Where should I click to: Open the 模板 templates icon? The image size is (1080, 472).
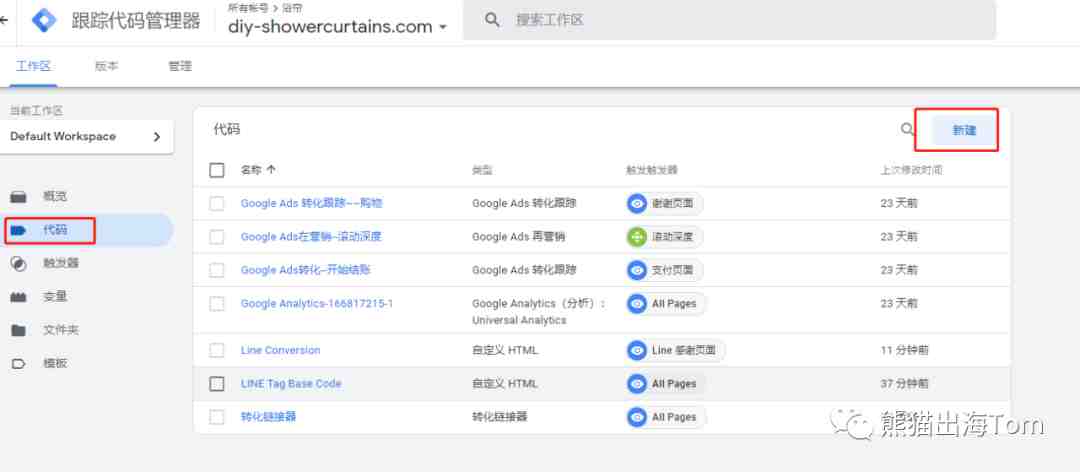point(19,364)
